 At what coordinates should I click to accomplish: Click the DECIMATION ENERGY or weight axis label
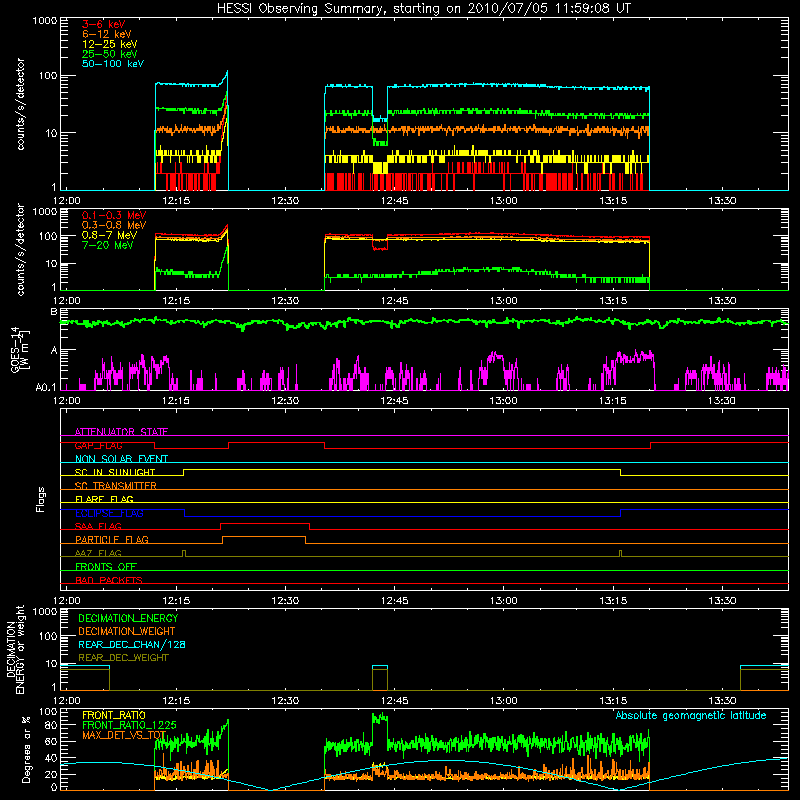pos(15,650)
